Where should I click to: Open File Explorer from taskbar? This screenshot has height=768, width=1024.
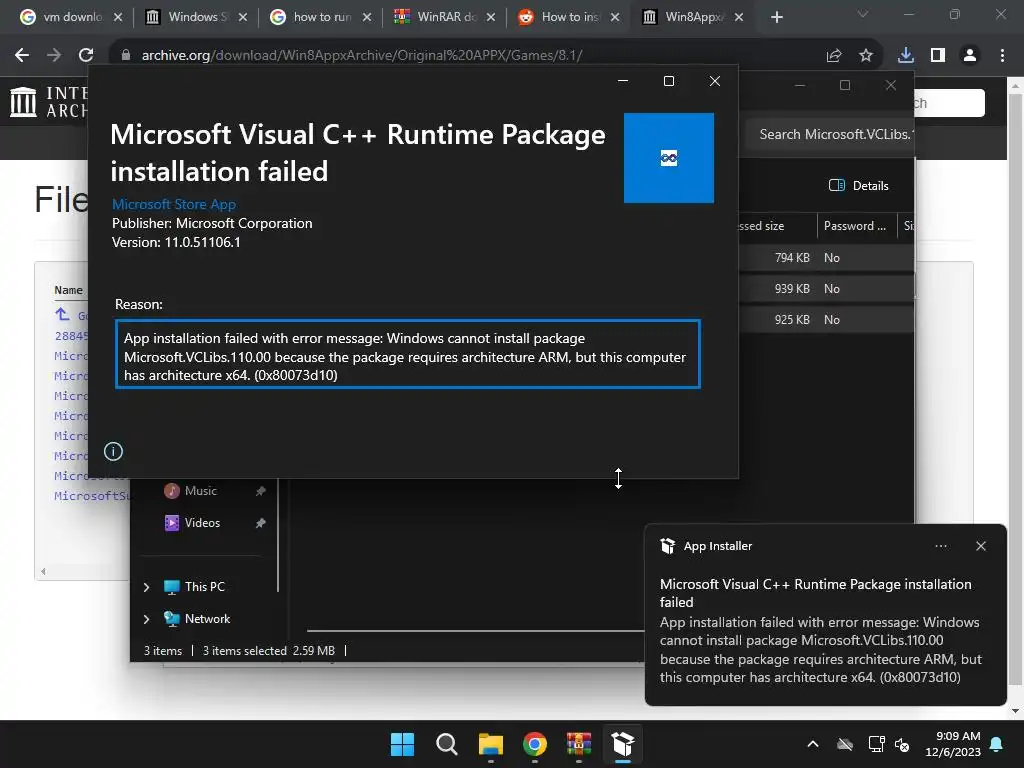[x=490, y=744]
